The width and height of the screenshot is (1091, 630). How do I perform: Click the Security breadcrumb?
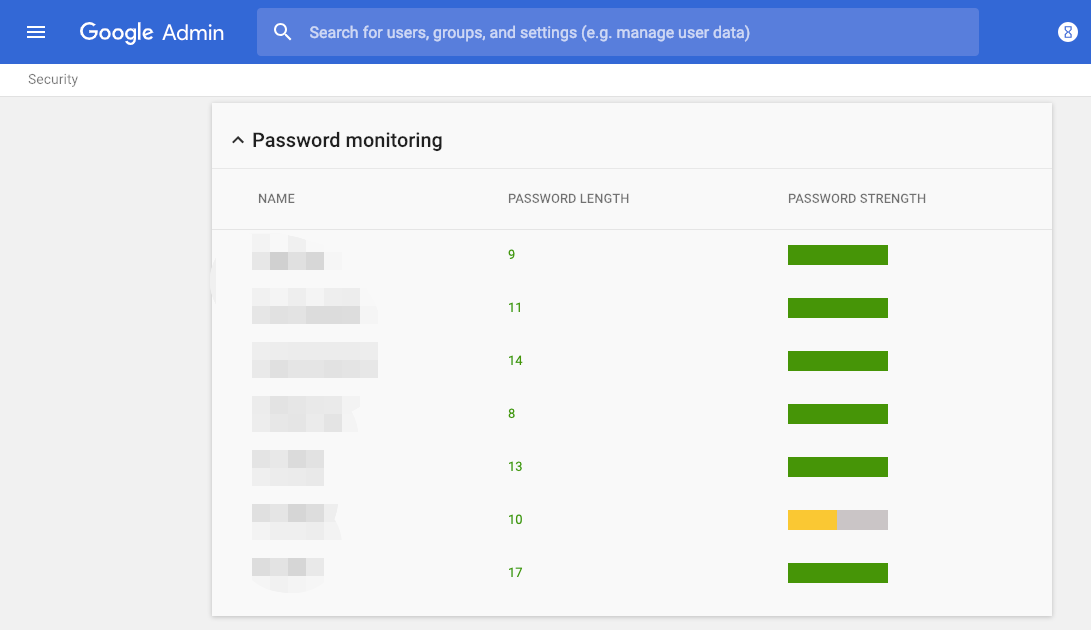[53, 79]
